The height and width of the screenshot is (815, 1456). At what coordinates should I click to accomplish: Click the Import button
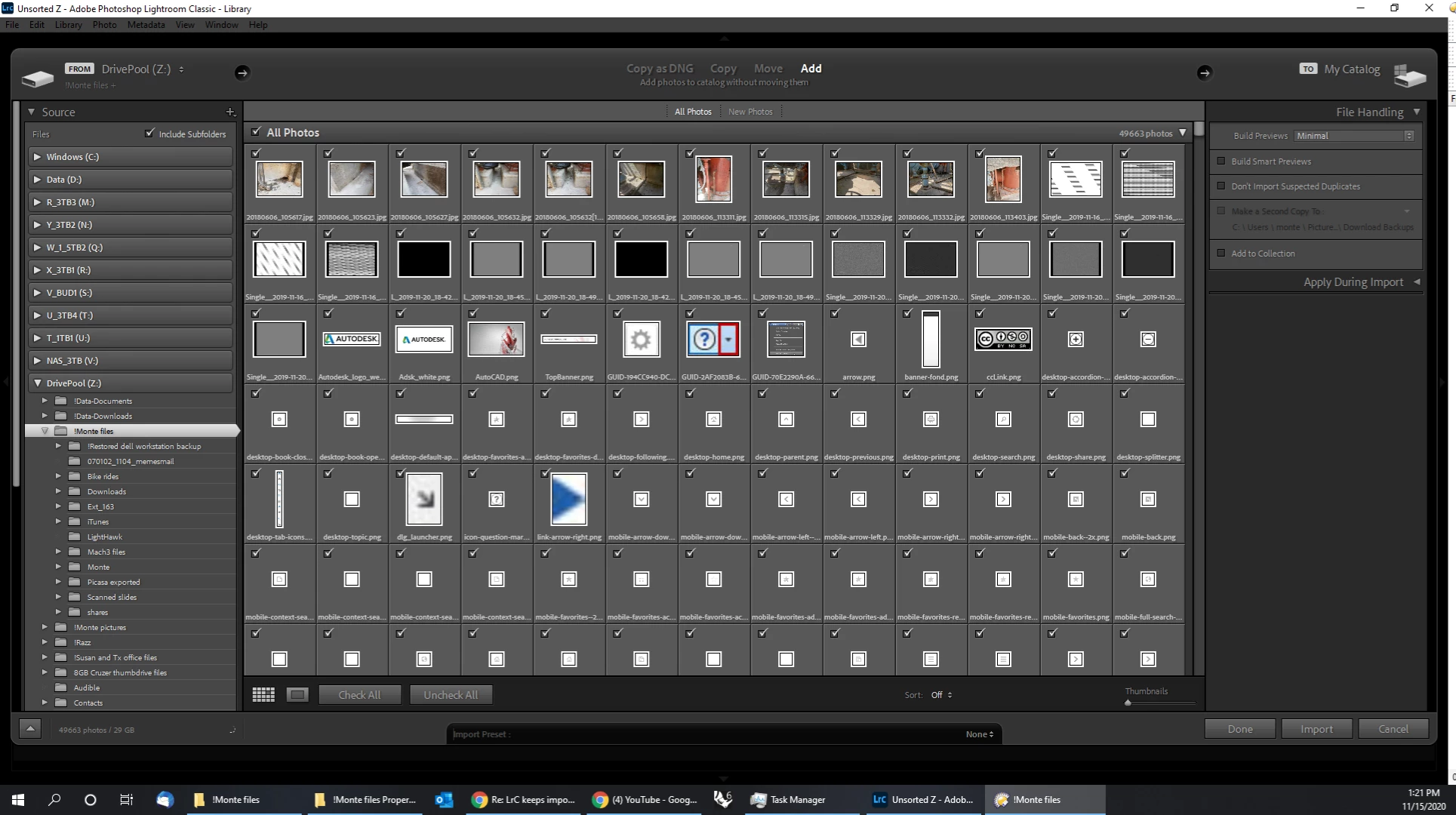(1316, 728)
